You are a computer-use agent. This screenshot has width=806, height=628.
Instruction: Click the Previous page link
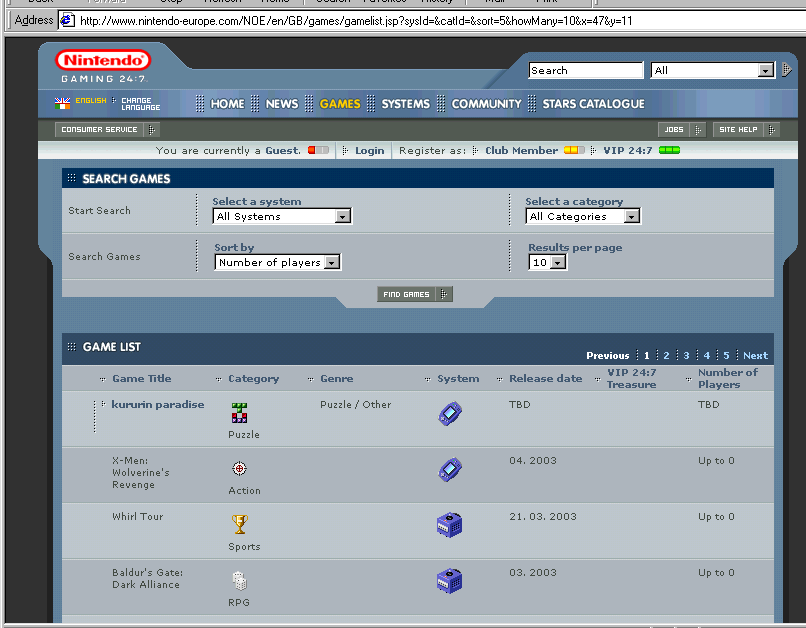pos(608,356)
